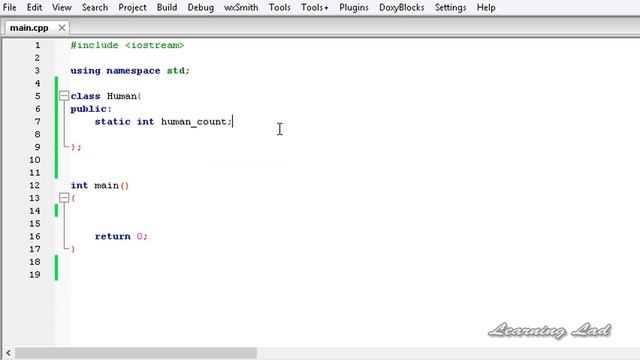Click the left arrow of horizontal scrollbar
Image resolution: width=640 pixels, height=360 pixels.
click(8, 353)
